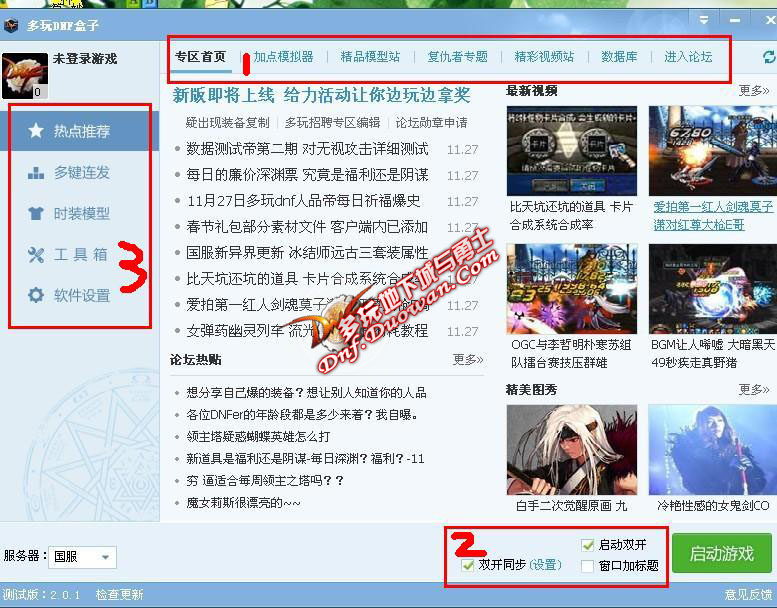Open headline 新版即将上线 给力活动让你边玩边拿奖
Image resolution: width=777 pixels, height=608 pixels.
(322, 95)
